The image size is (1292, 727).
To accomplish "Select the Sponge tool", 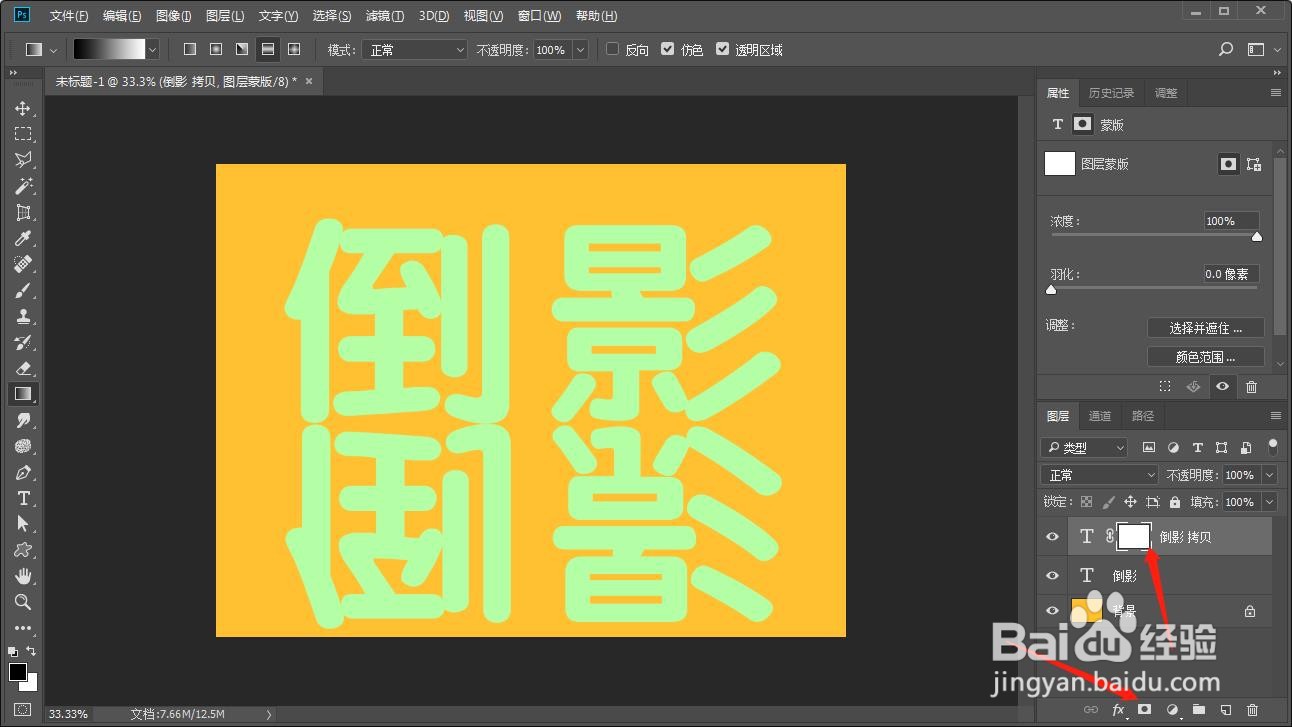I will click(x=23, y=446).
